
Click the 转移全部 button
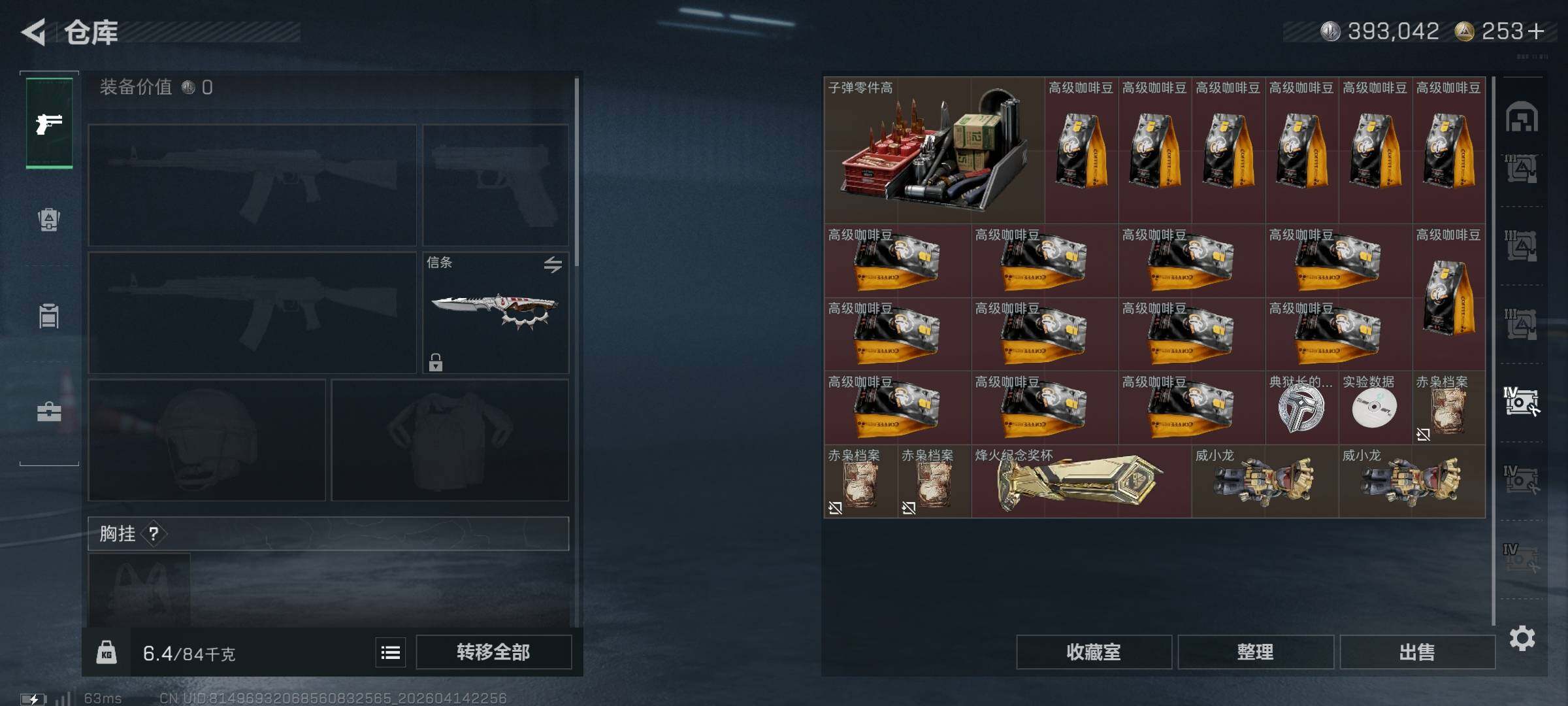pyautogui.click(x=493, y=652)
